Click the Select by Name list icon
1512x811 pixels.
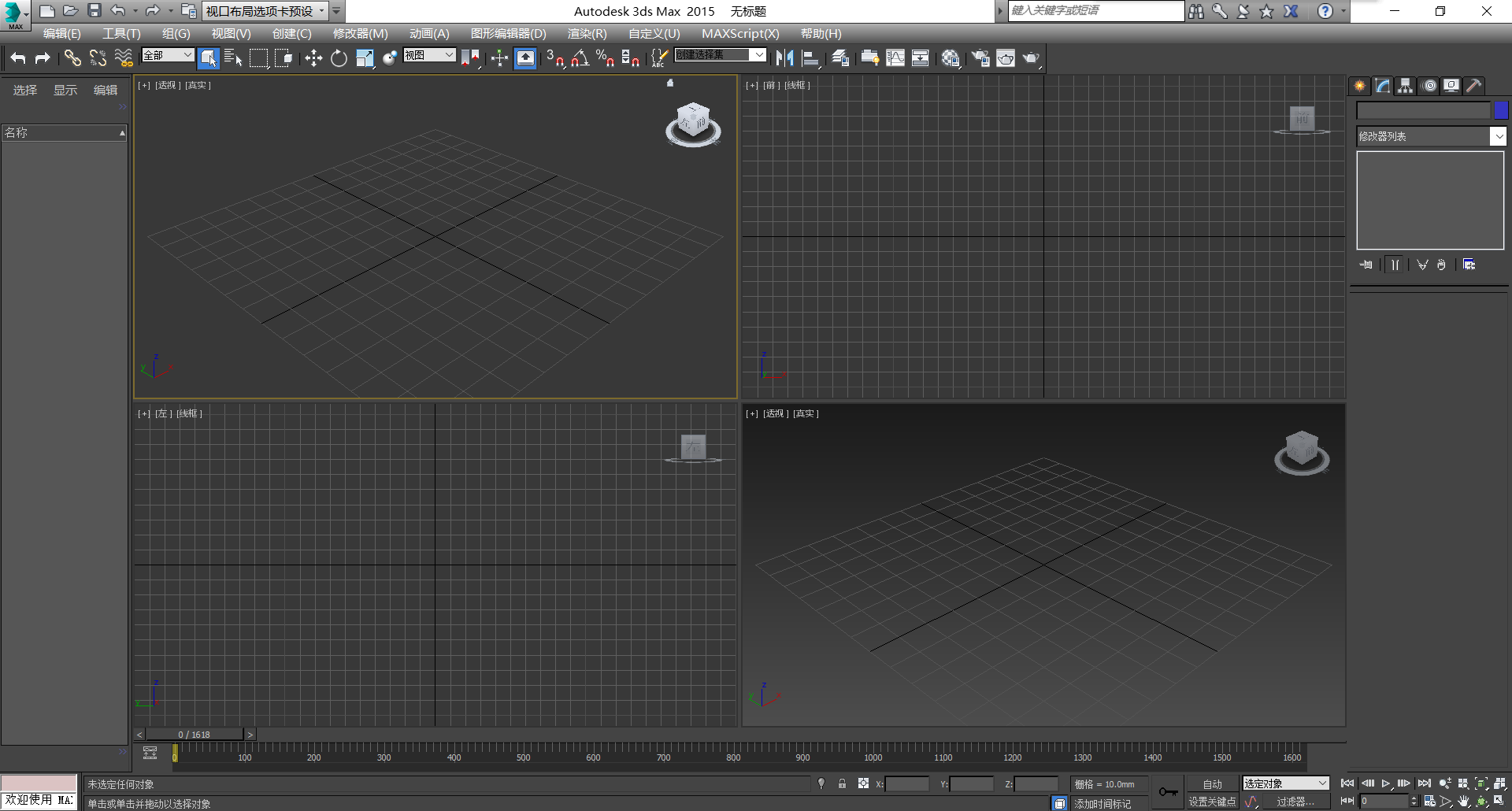(x=233, y=58)
